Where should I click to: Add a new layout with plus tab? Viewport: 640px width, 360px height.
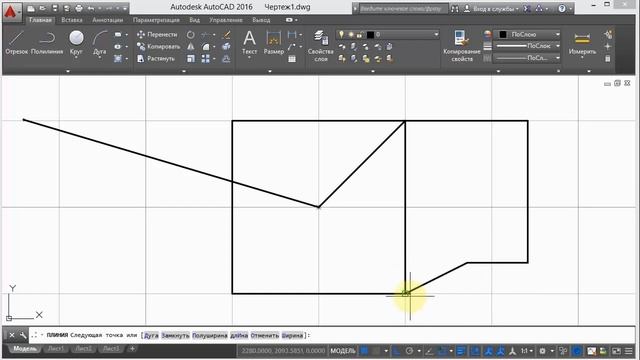point(132,349)
